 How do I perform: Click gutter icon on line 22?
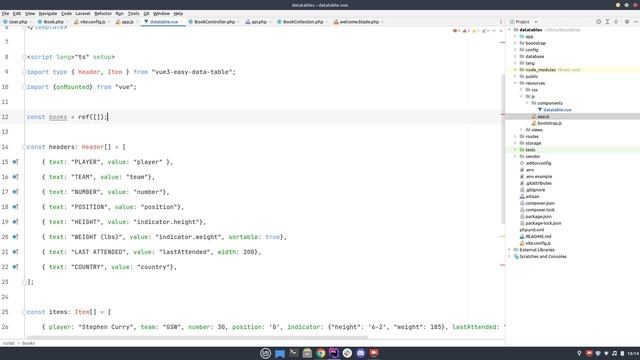point(15,267)
